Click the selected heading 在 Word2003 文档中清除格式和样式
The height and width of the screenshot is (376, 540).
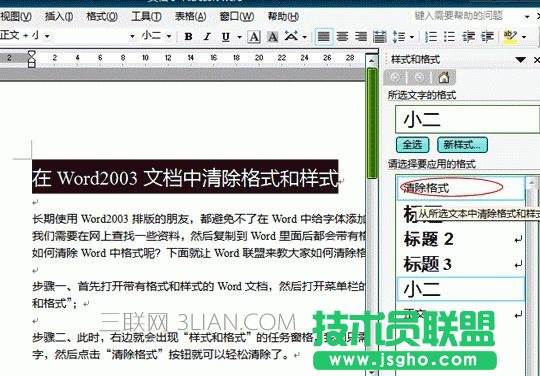tap(185, 177)
